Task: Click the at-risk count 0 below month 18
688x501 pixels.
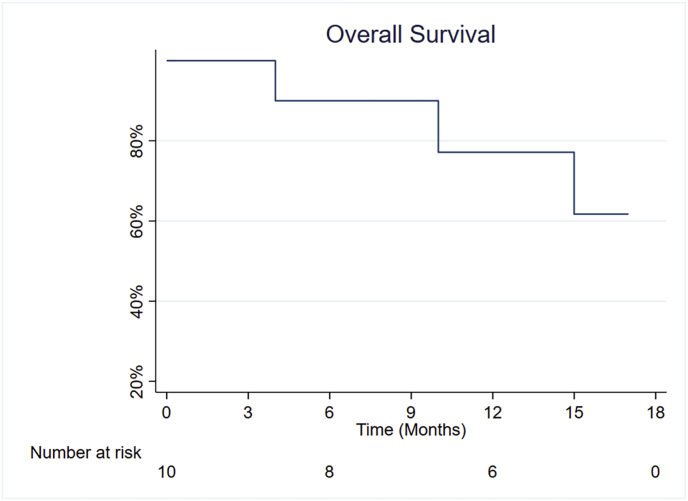Action: 655,472
